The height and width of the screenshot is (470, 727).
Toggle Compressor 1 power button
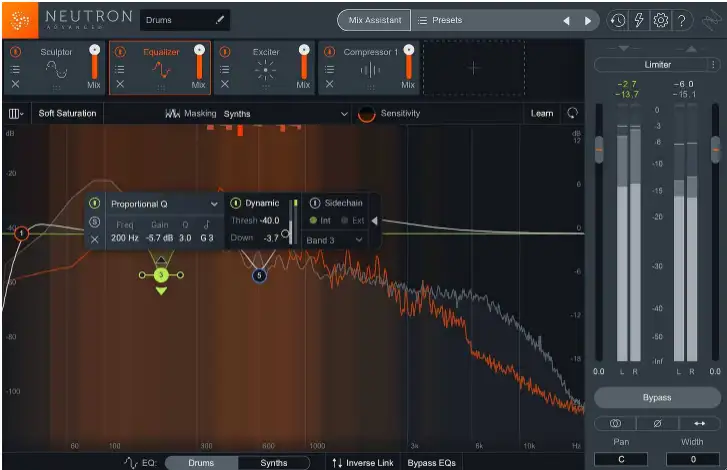tap(329, 52)
